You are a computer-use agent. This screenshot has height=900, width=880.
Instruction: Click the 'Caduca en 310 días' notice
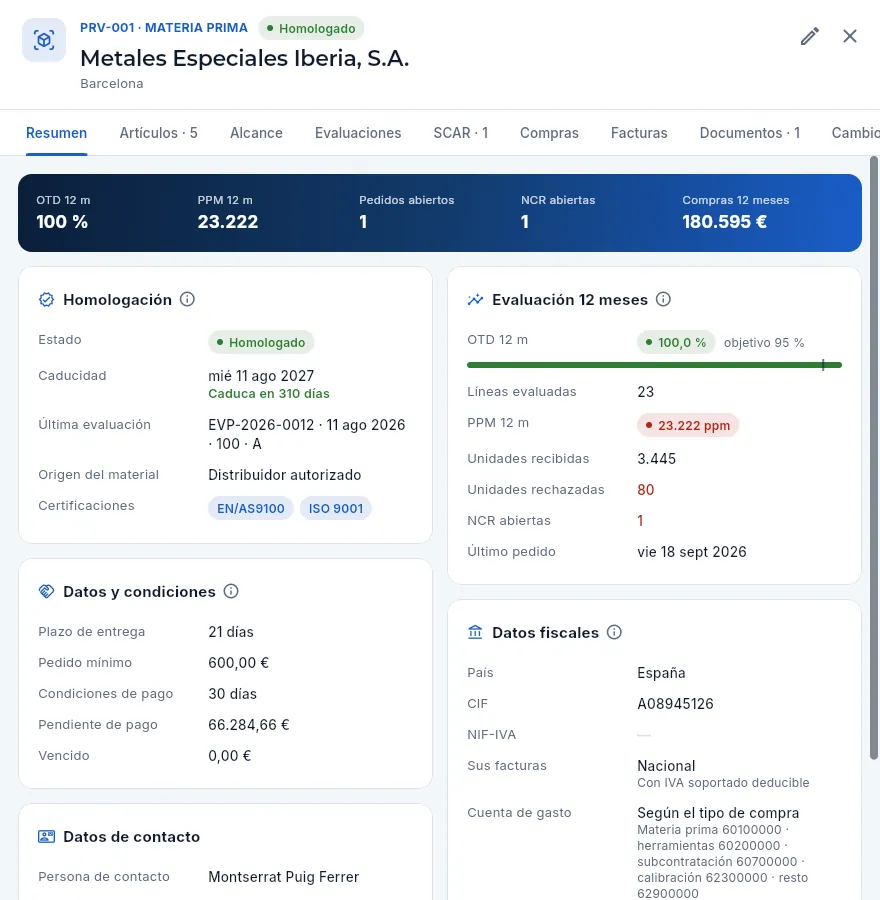tap(269, 394)
